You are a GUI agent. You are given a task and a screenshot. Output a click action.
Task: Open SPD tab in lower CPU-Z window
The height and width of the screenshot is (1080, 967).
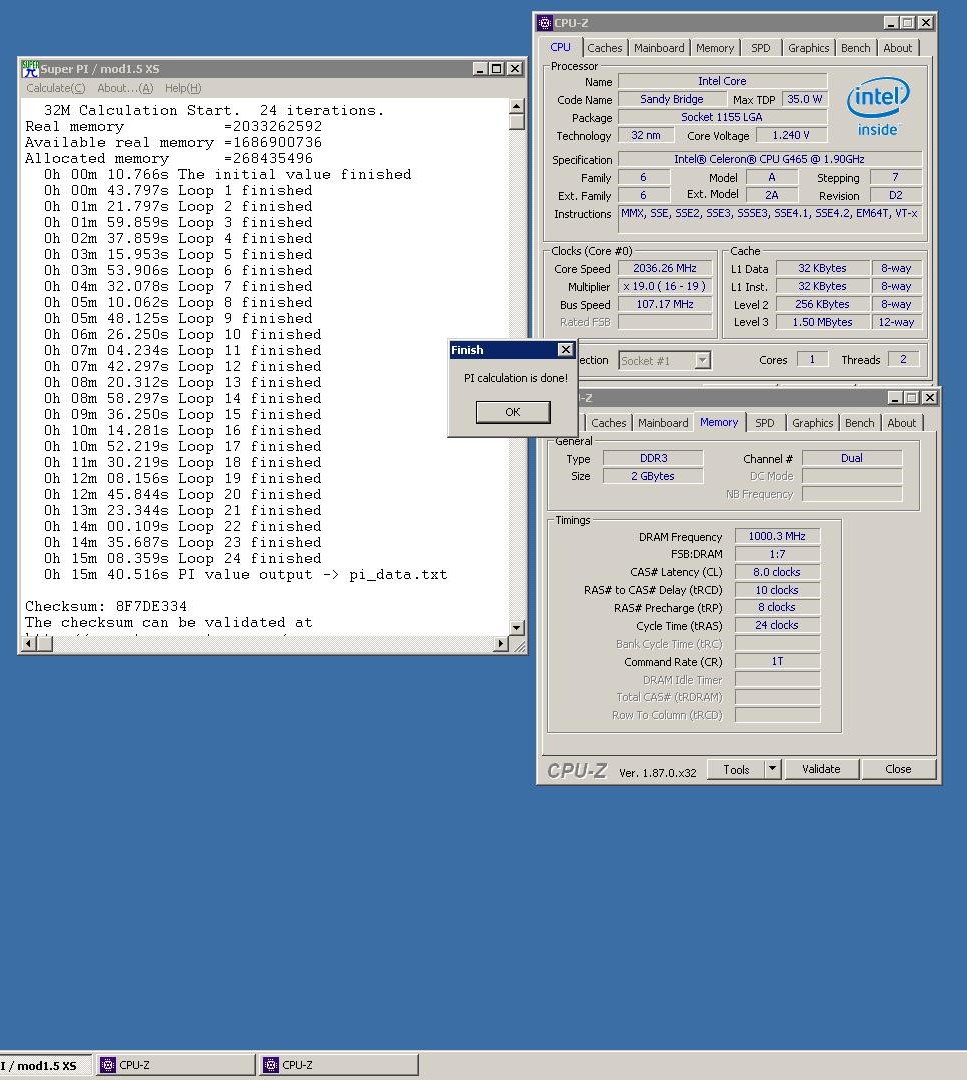coord(765,423)
